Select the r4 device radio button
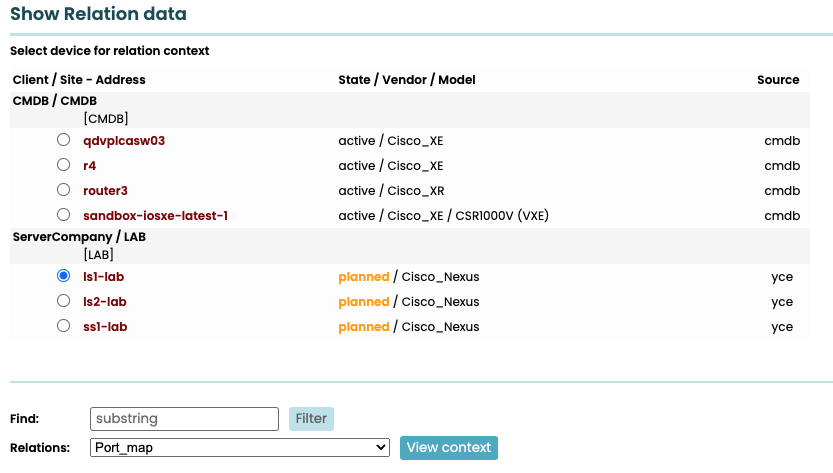 pyautogui.click(x=64, y=165)
